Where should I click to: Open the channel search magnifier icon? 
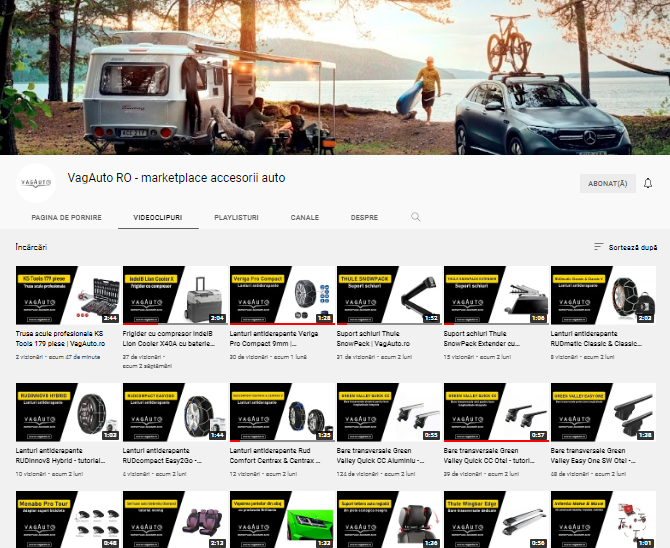pyautogui.click(x=415, y=217)
